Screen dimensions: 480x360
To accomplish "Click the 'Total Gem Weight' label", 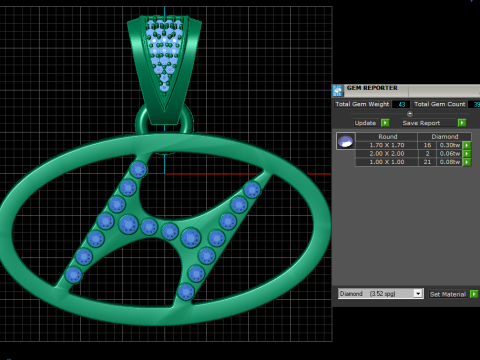I will [362, 104].
